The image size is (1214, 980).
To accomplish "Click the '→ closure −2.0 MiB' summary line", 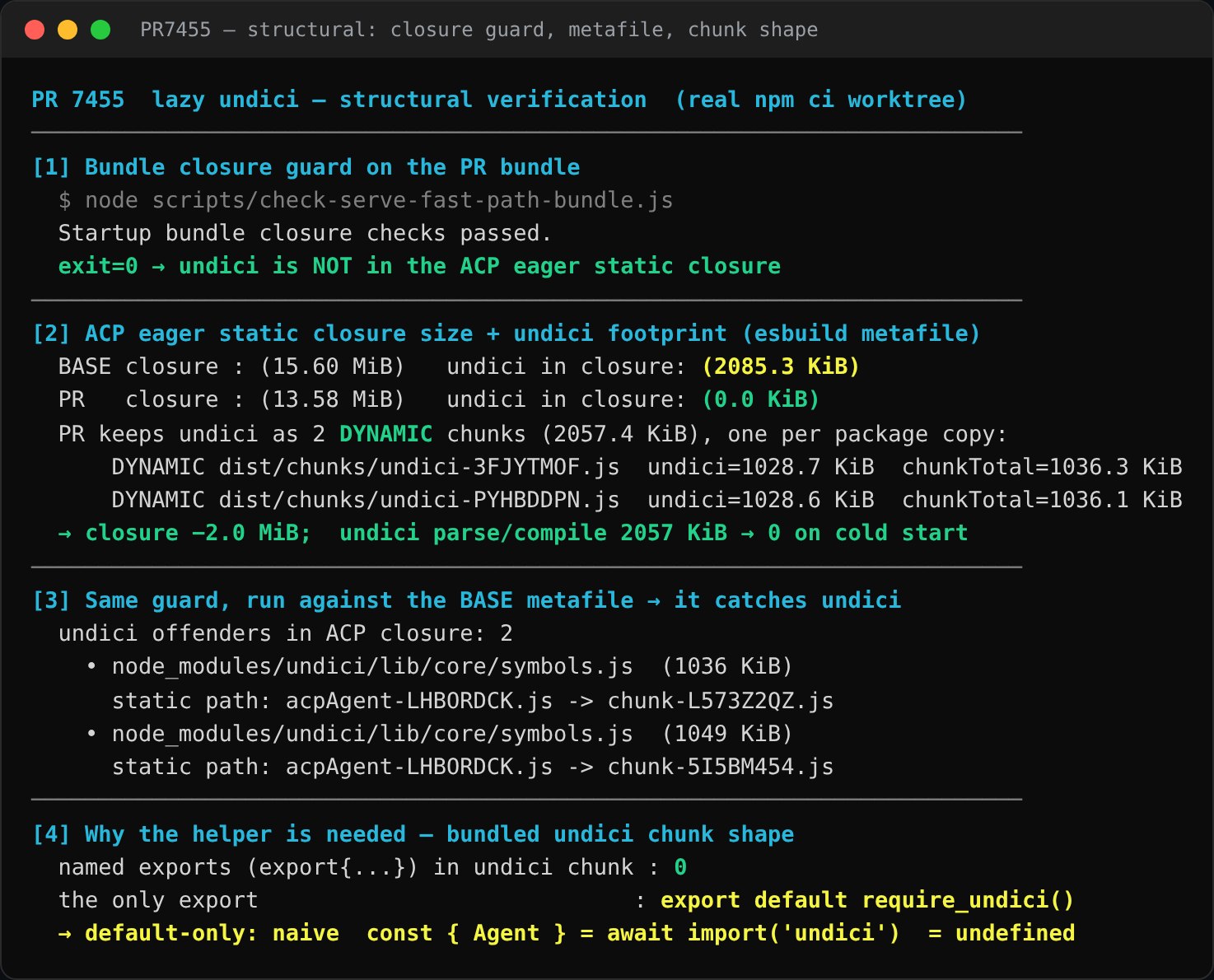I will point(512,533).
